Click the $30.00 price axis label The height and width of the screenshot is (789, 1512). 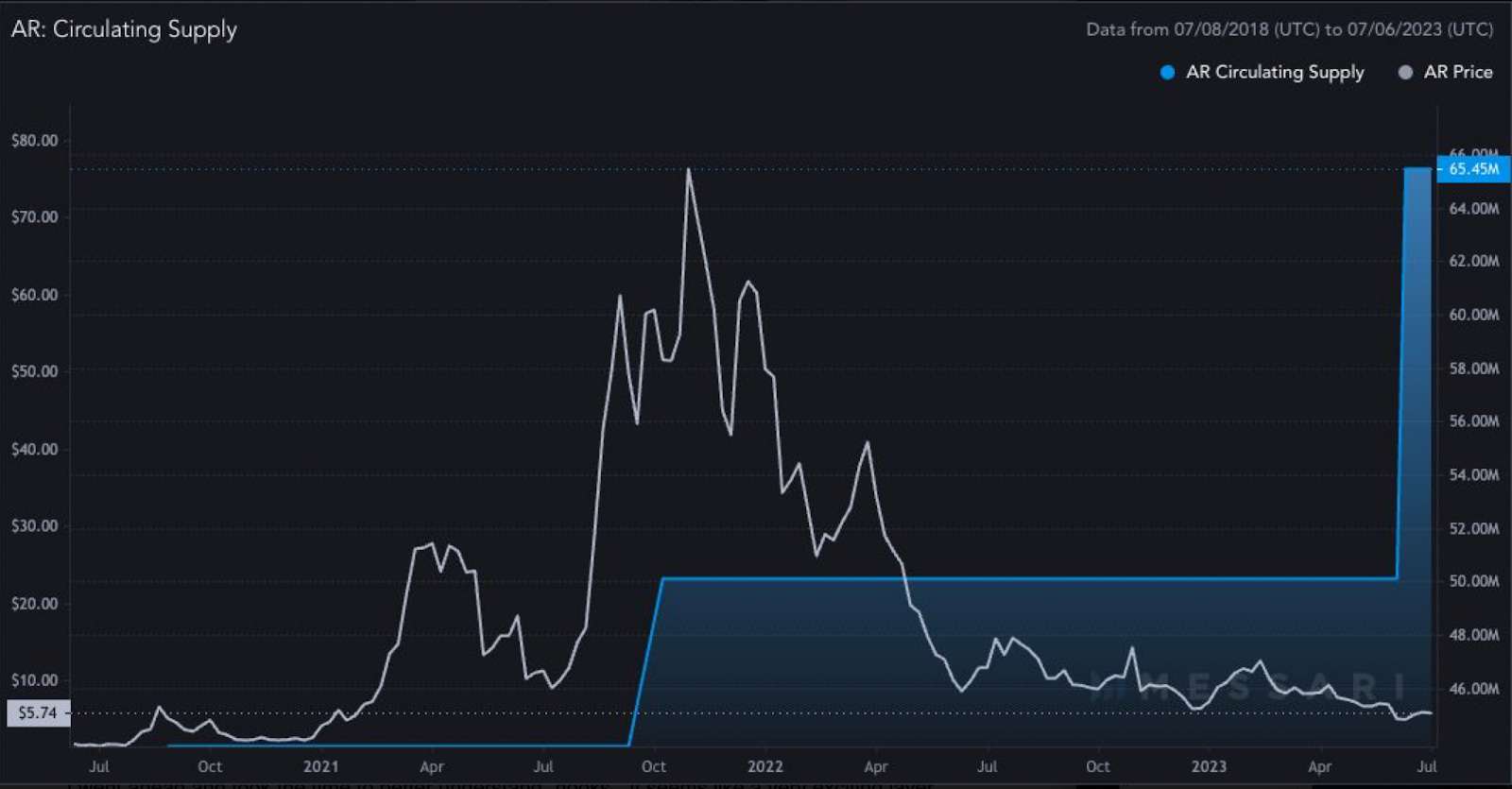click(x=34, y=525)
